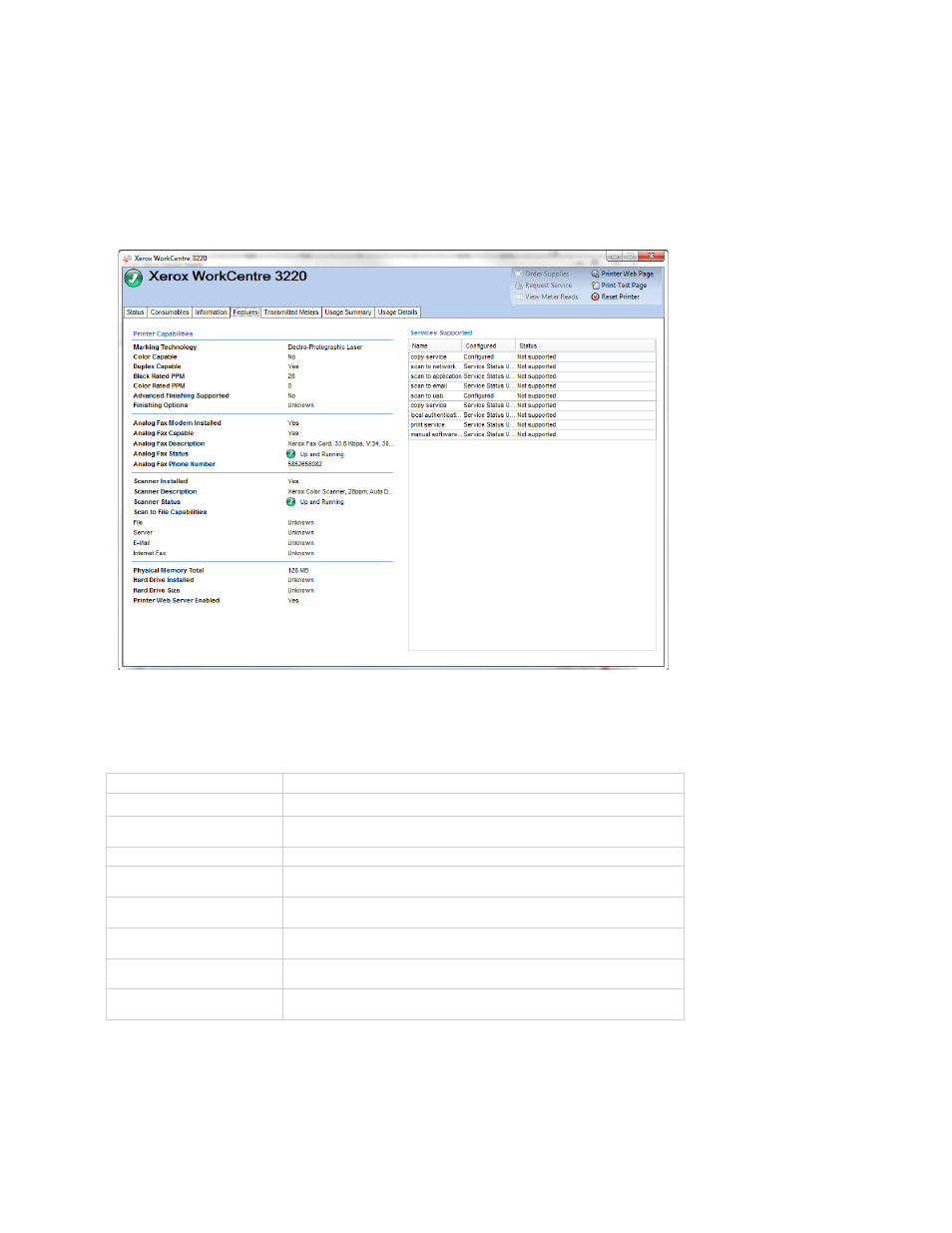
Task: Open the Printer Web Page link
Action: 628,274
